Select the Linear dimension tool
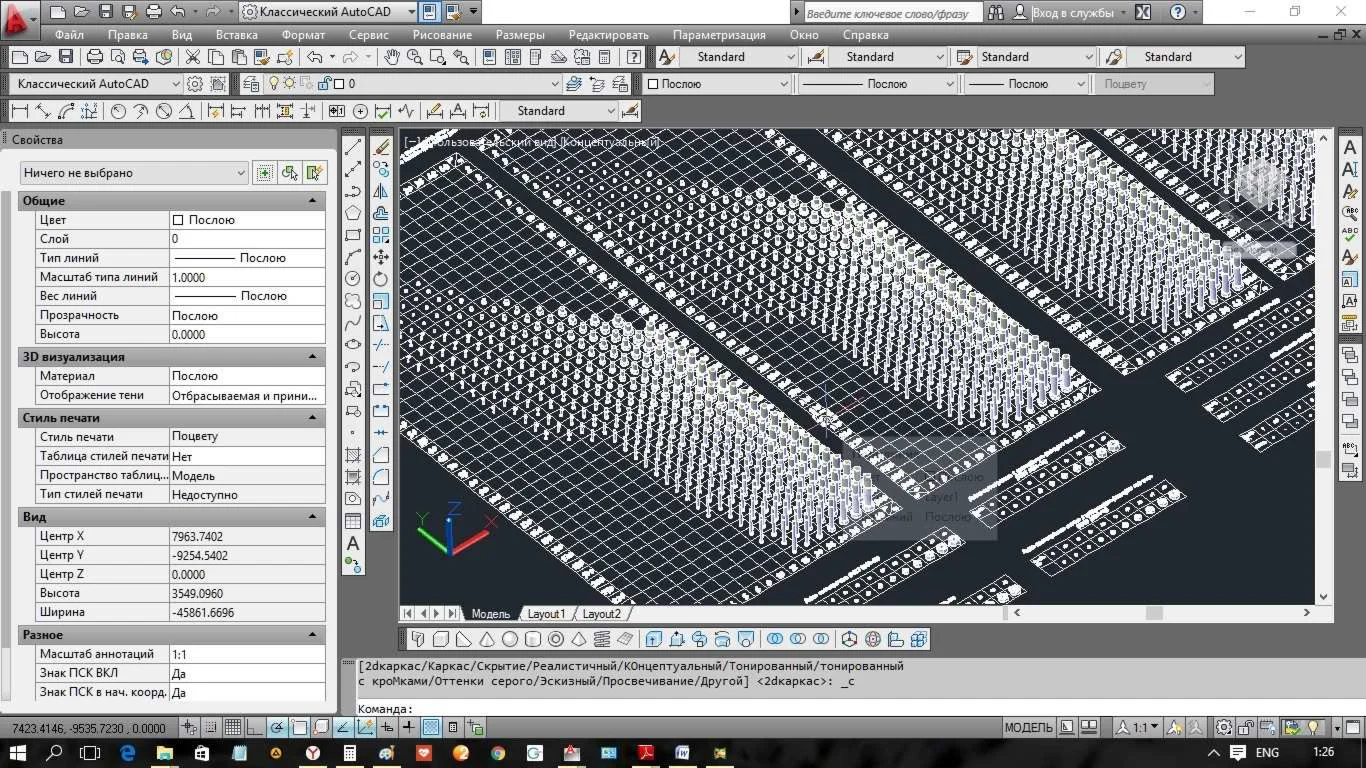The width and height of the screenshot is (1366, 768). click(x=19, y=111)
